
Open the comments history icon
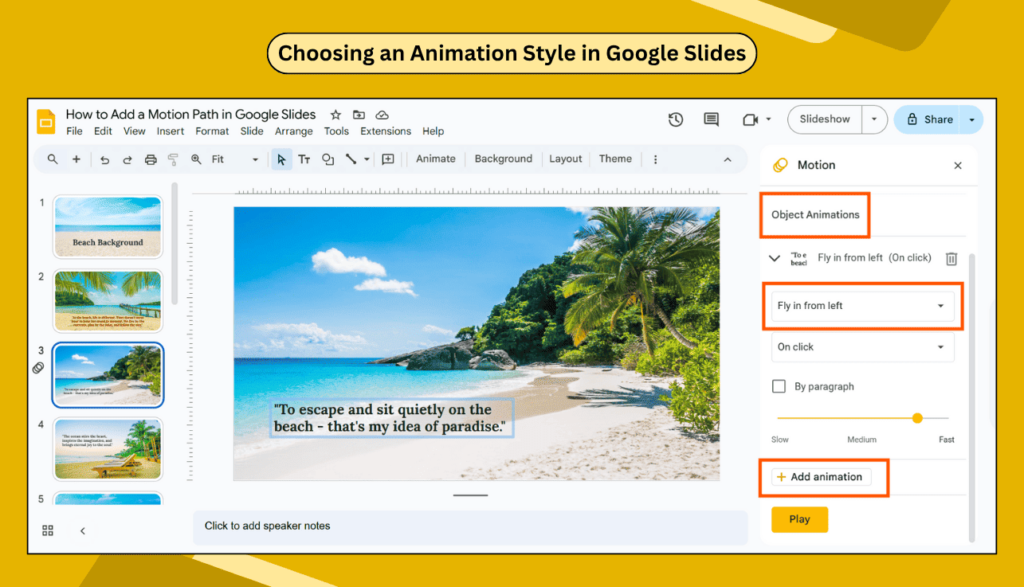pyautogui.click(x=711, y=119)
